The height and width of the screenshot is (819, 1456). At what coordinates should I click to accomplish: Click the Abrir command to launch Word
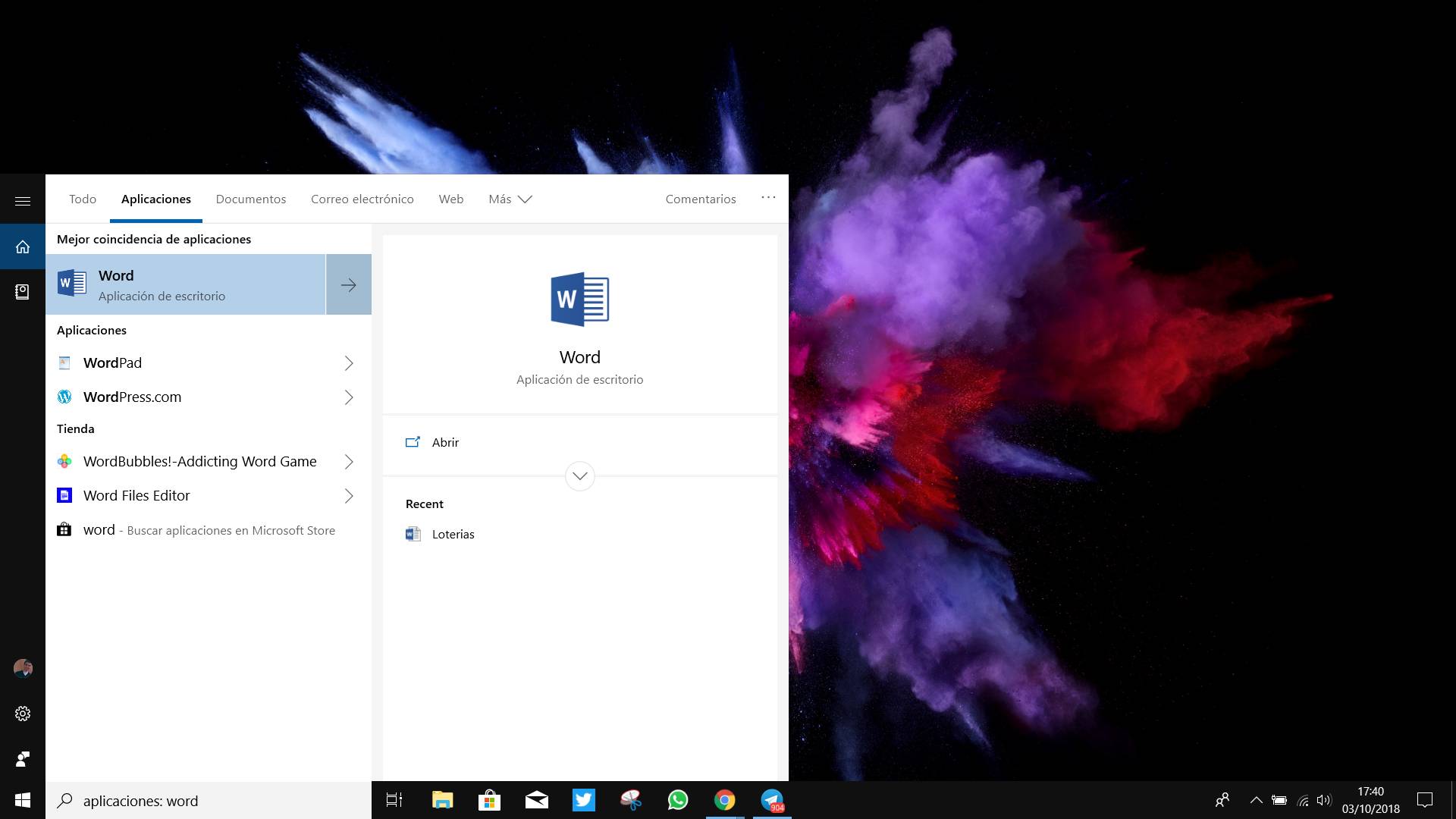click(x=446, y=442)
